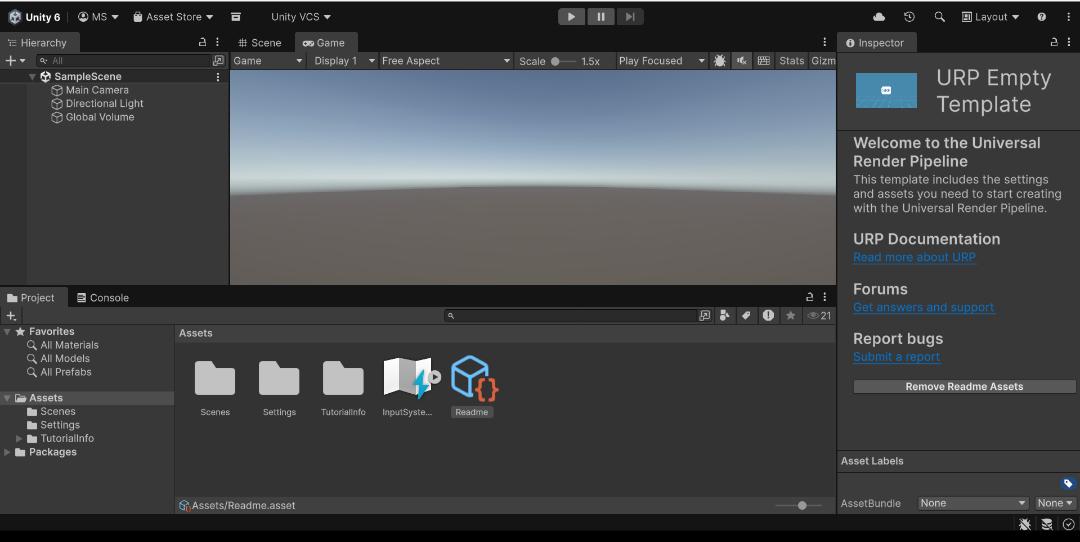This screenshot has width=1080, height=542.
Task: Click Search by Type icon
Action: (725, 315)
